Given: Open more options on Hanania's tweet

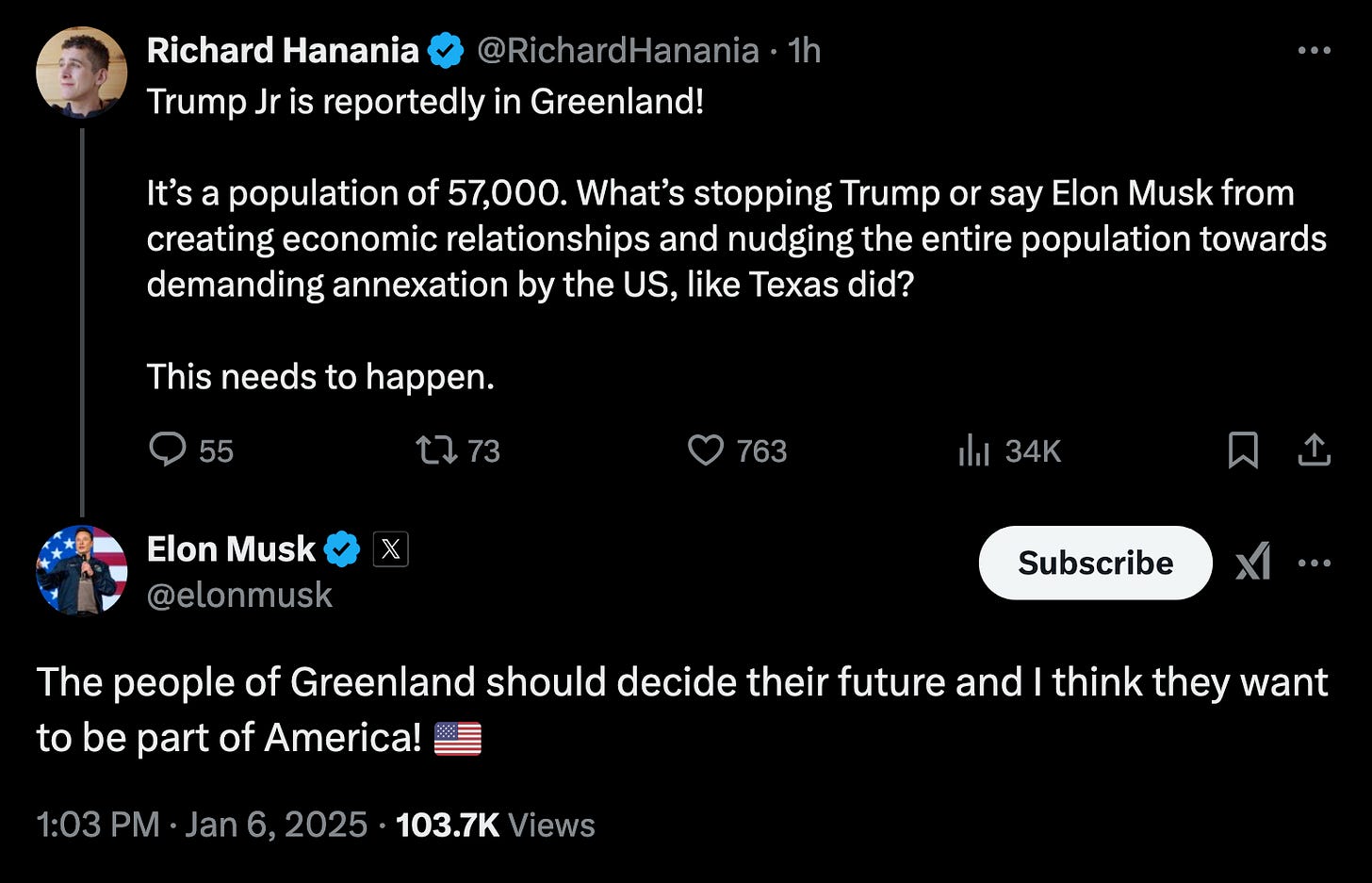Looking at the screenshot, I should tap(1314, 50).
